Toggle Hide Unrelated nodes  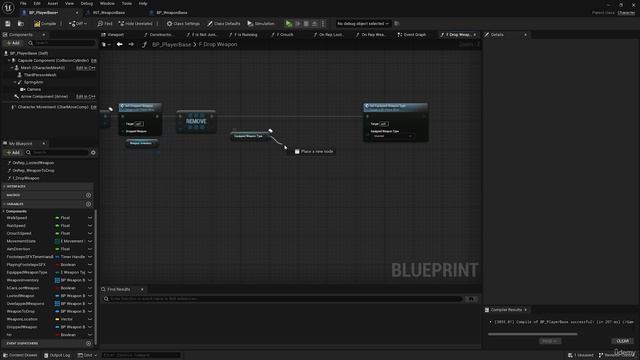[x=135, y=24]
